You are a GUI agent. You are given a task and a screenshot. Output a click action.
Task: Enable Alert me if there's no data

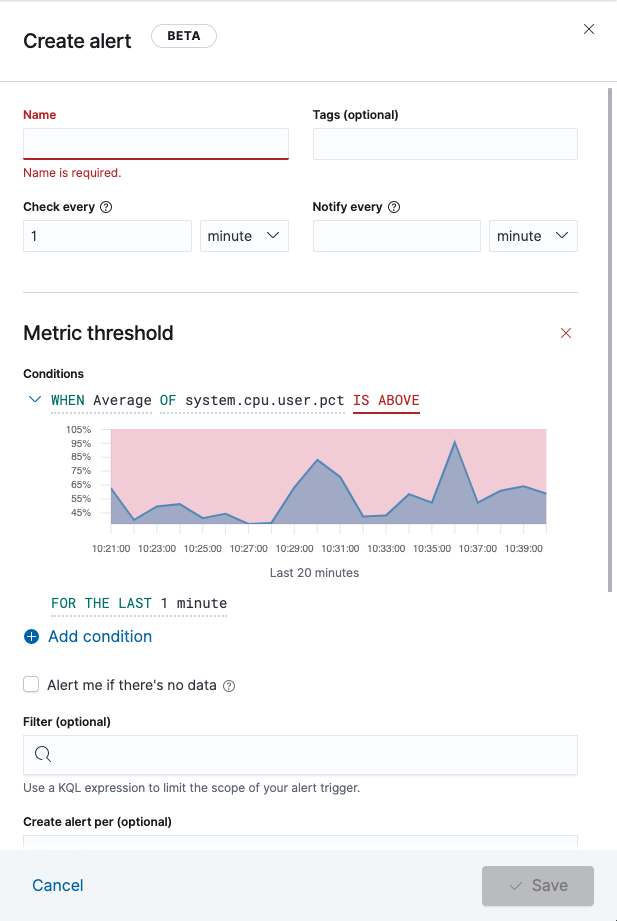[x=30, y=685]
